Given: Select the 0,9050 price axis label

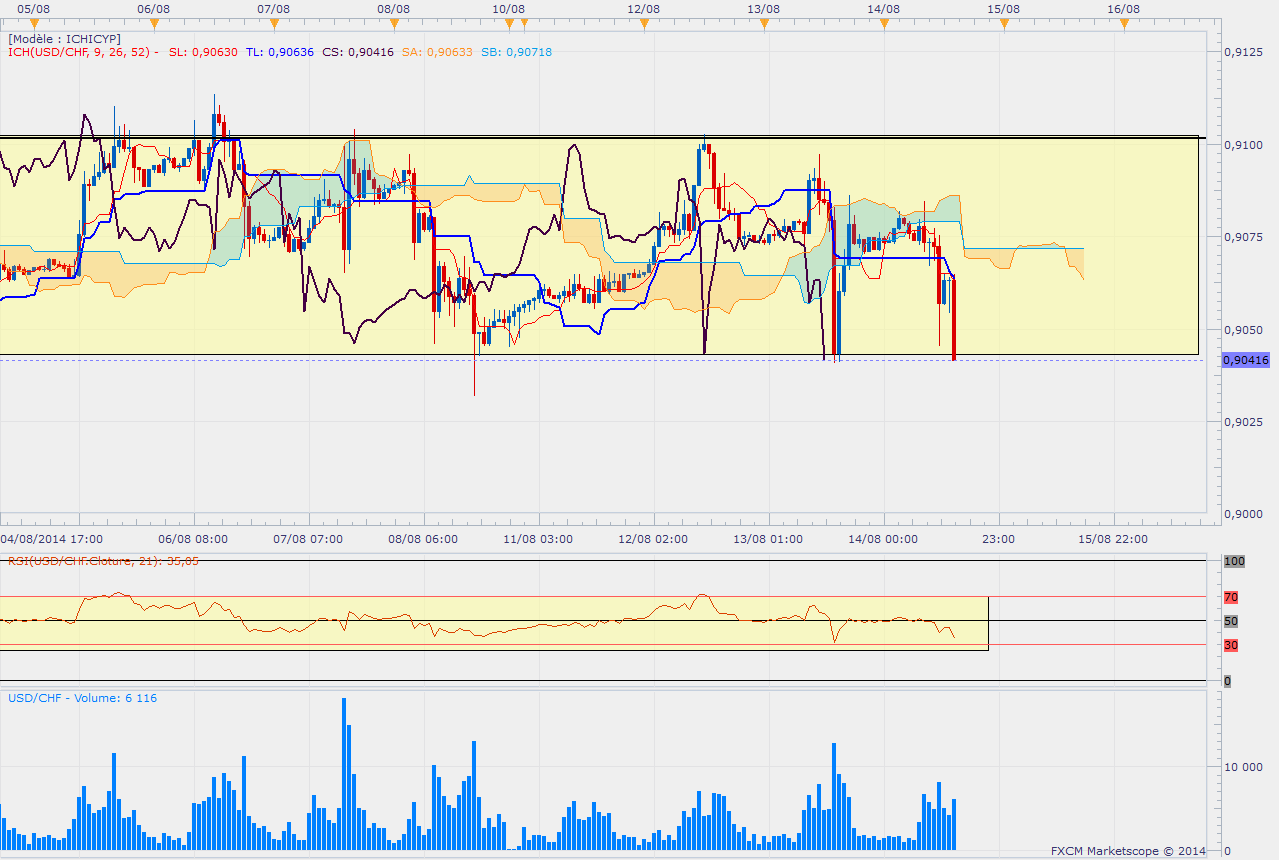Looking at the screenshot, I should pos(1243,329).
